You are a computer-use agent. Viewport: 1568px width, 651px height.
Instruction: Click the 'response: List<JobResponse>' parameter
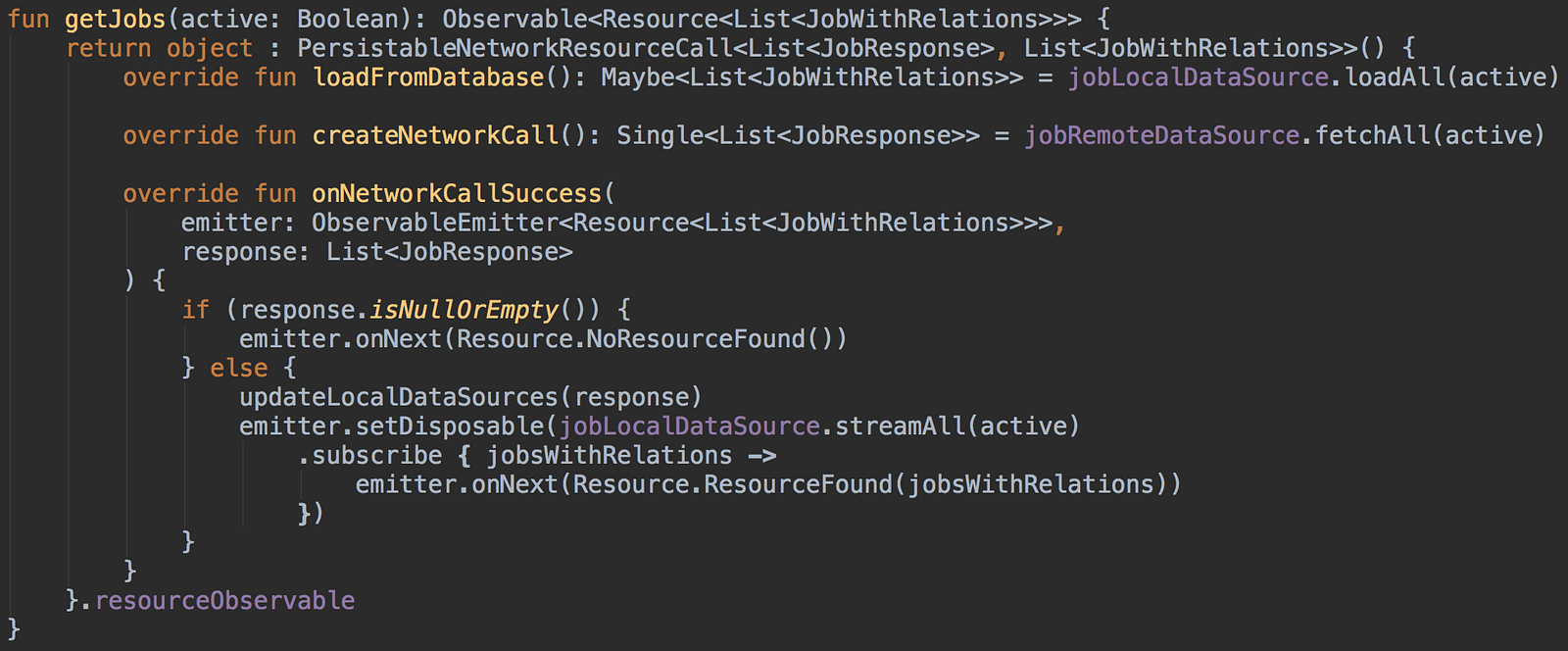pos(377,252)
